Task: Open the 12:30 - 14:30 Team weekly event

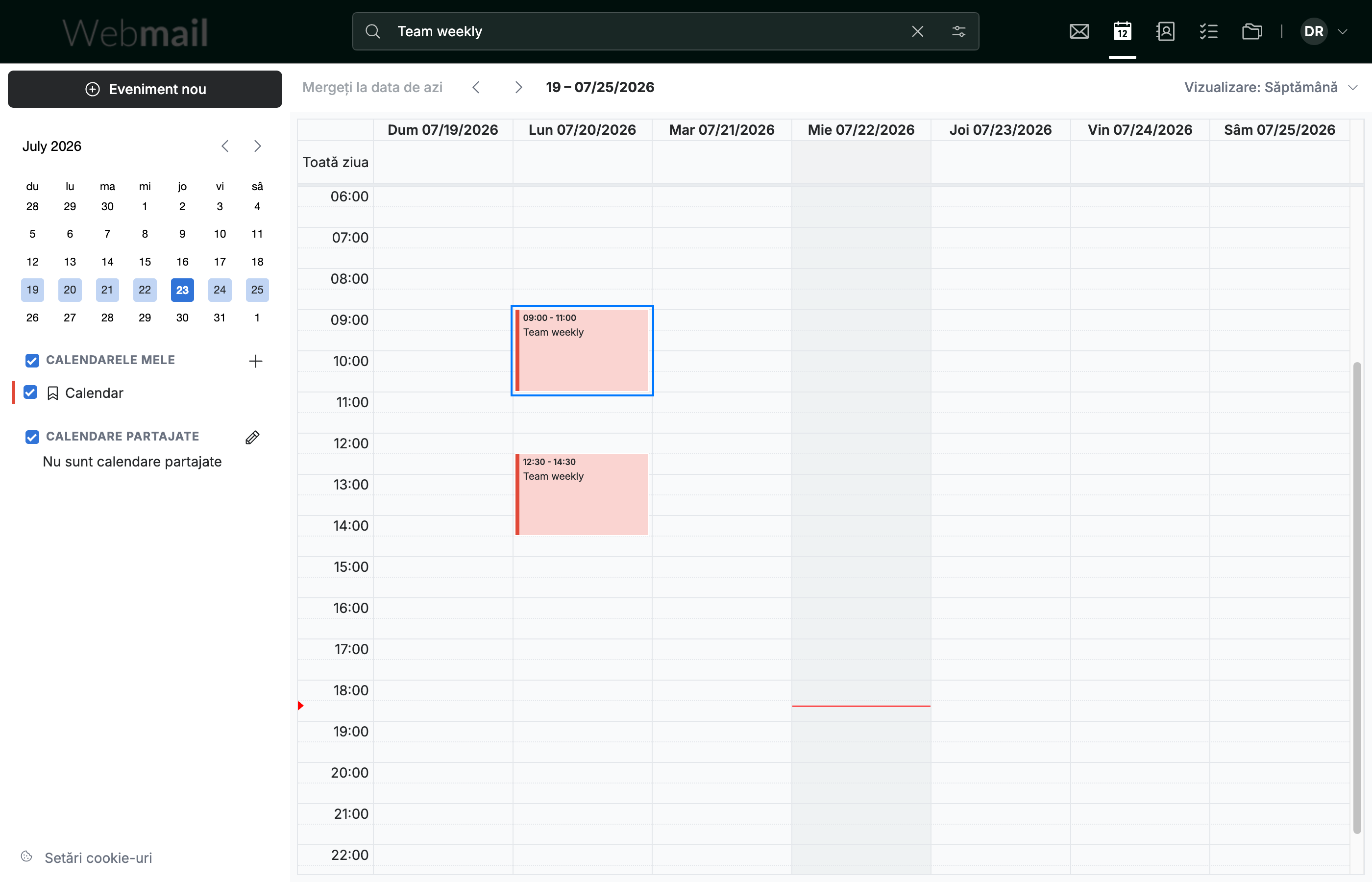Action: (x=582, y=494)
